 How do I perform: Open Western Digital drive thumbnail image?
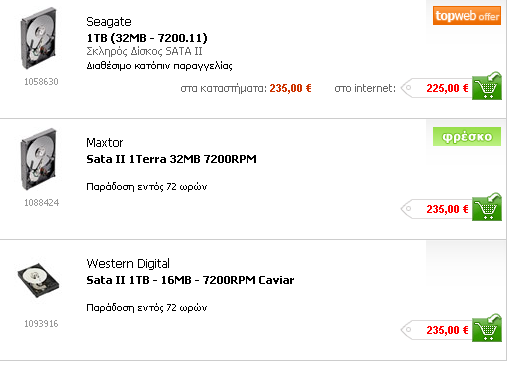point(38,280)
